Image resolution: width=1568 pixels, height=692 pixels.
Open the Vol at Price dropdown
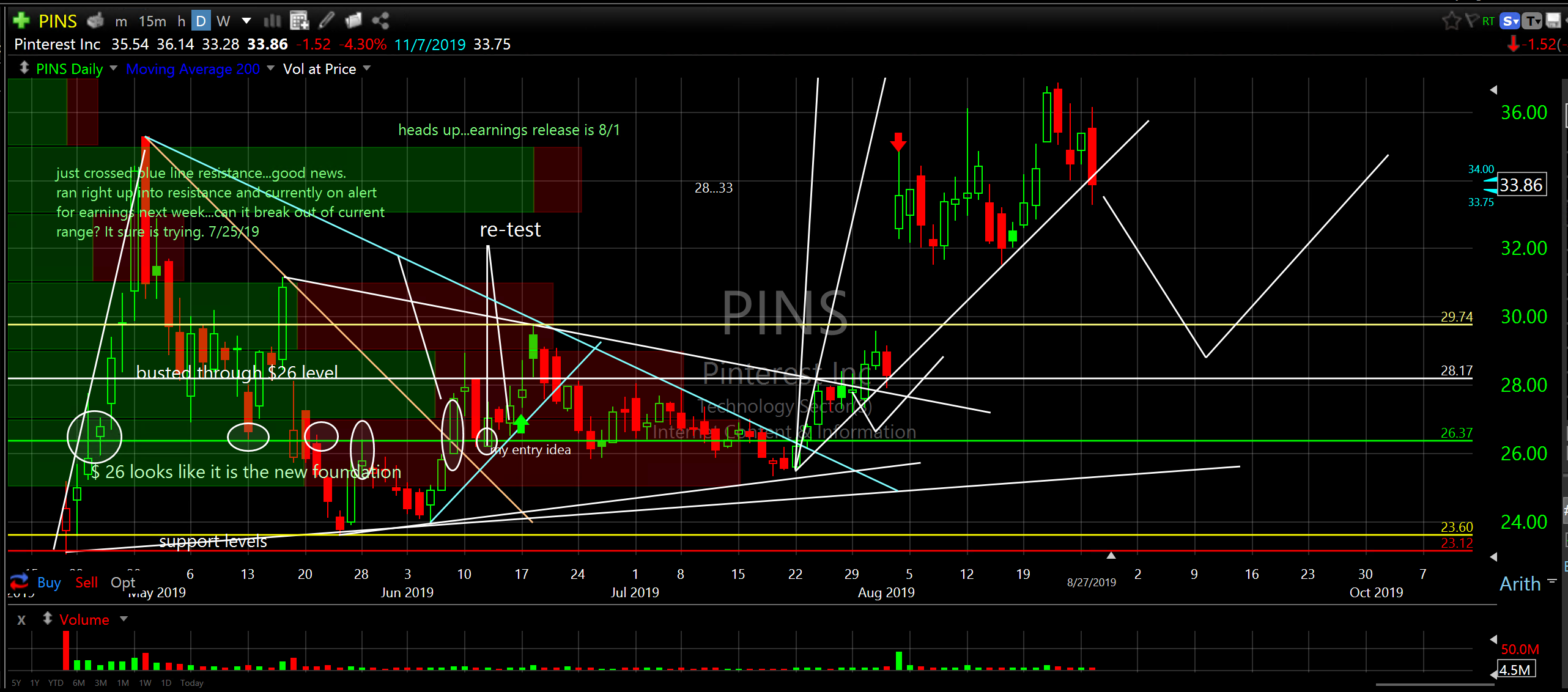tap(367, 68)
